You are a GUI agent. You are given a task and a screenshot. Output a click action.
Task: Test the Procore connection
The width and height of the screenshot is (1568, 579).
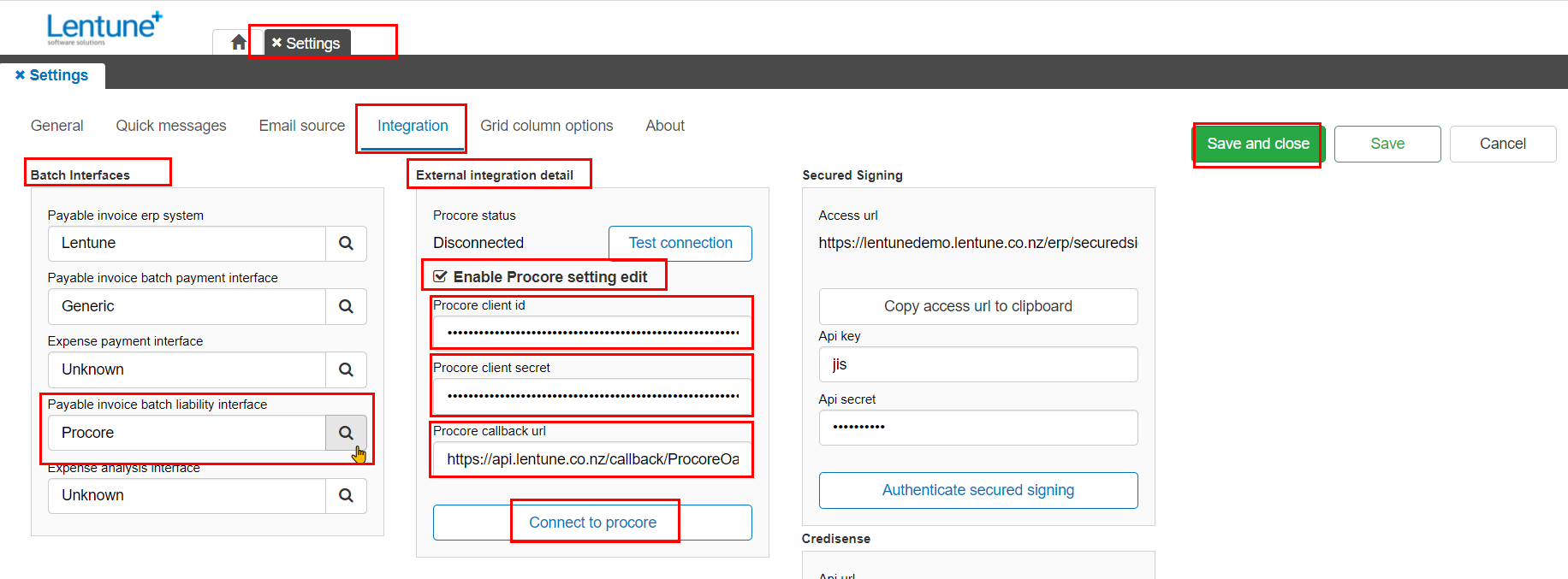[680, 243]
